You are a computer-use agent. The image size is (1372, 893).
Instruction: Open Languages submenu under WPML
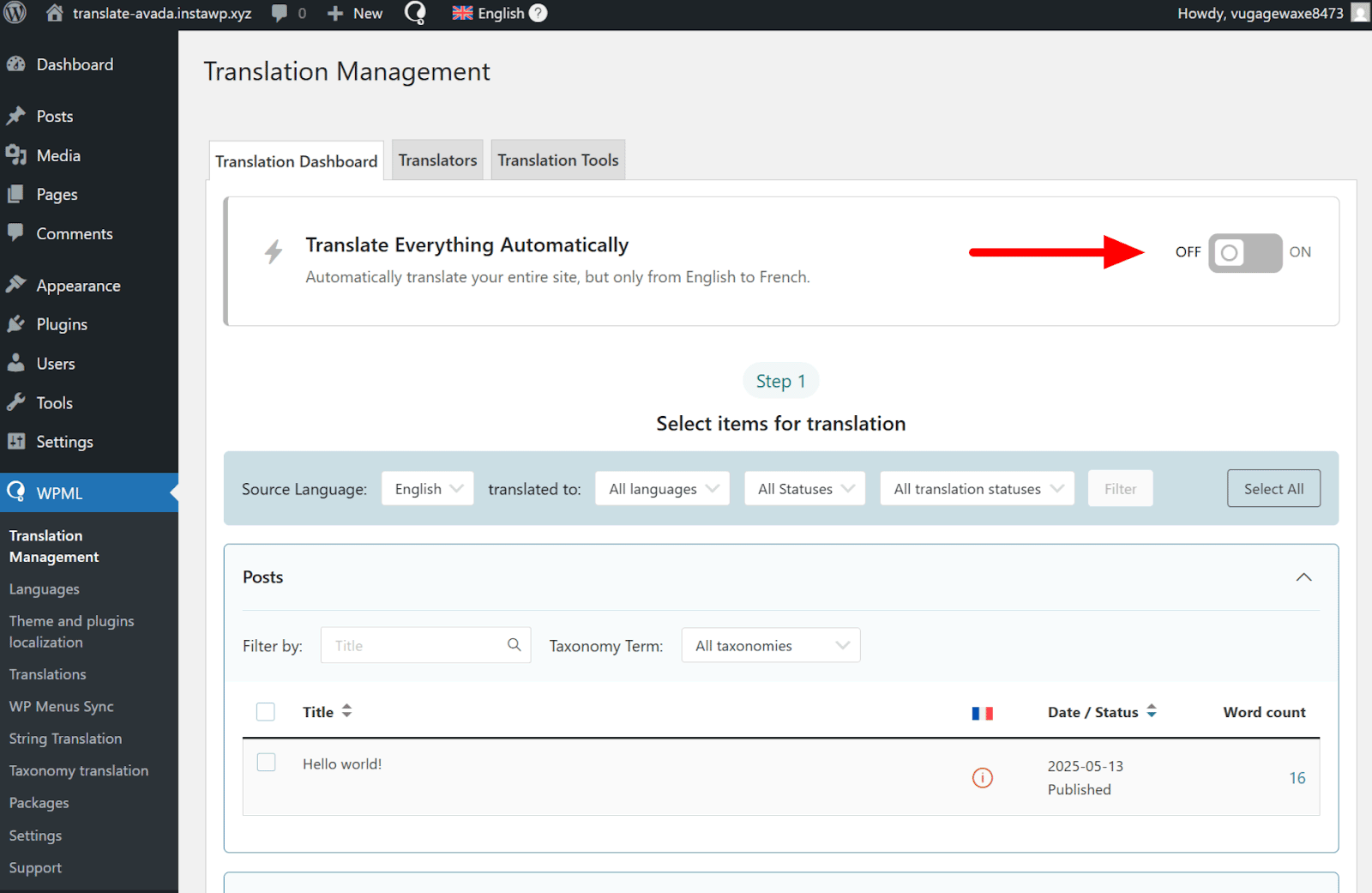tap(45, 589)
